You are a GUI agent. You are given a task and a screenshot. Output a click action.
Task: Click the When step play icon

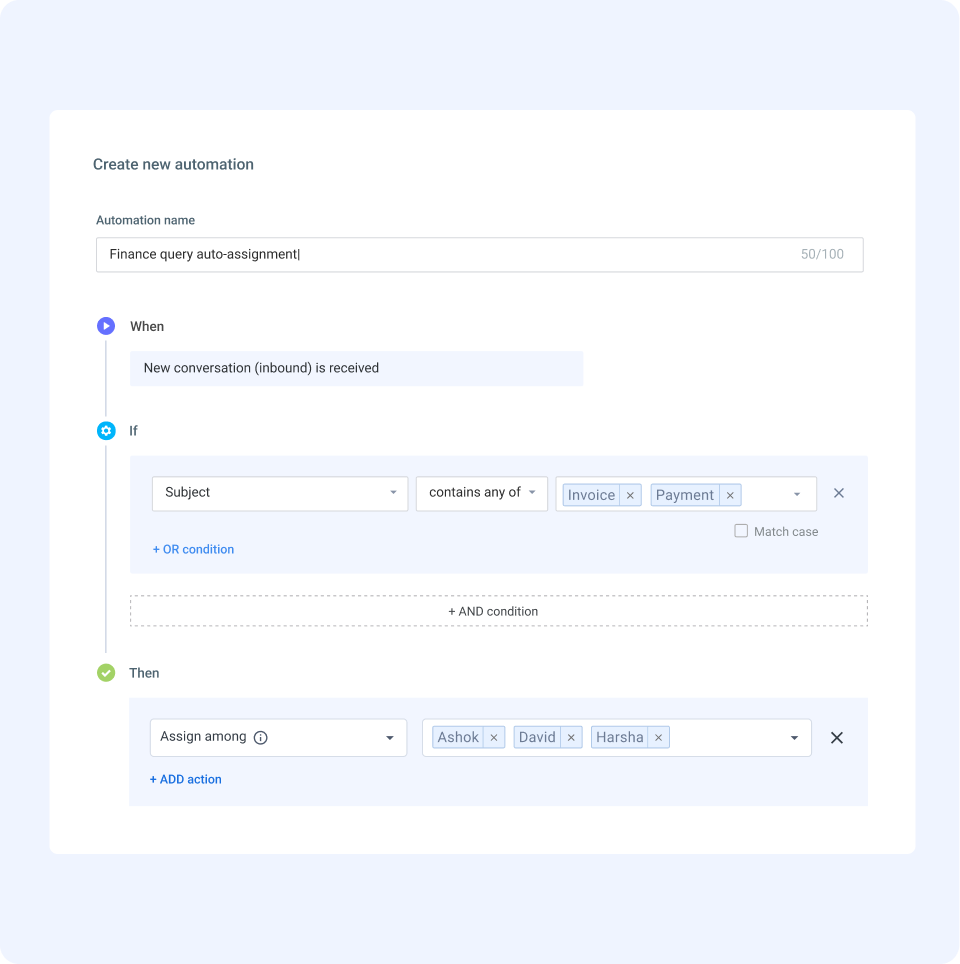(106, 325)
